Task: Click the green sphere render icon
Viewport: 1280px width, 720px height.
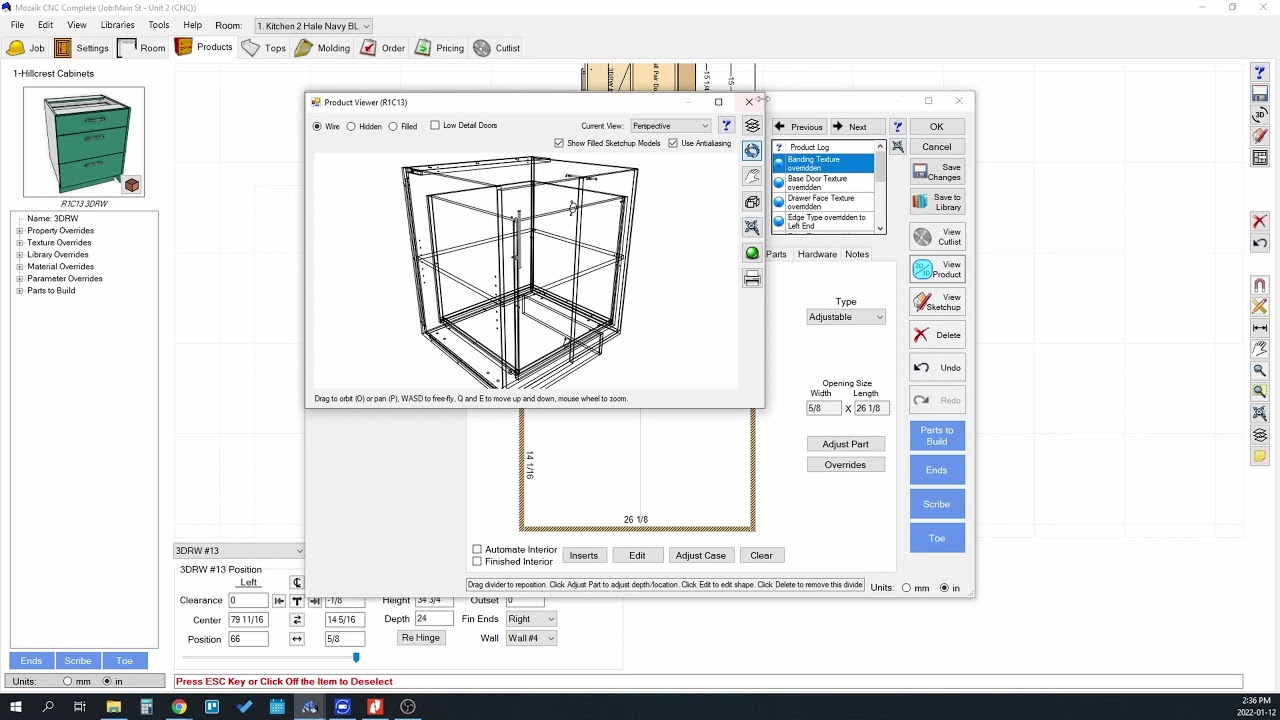Action: pyautogui.click(x=752, y=253)
